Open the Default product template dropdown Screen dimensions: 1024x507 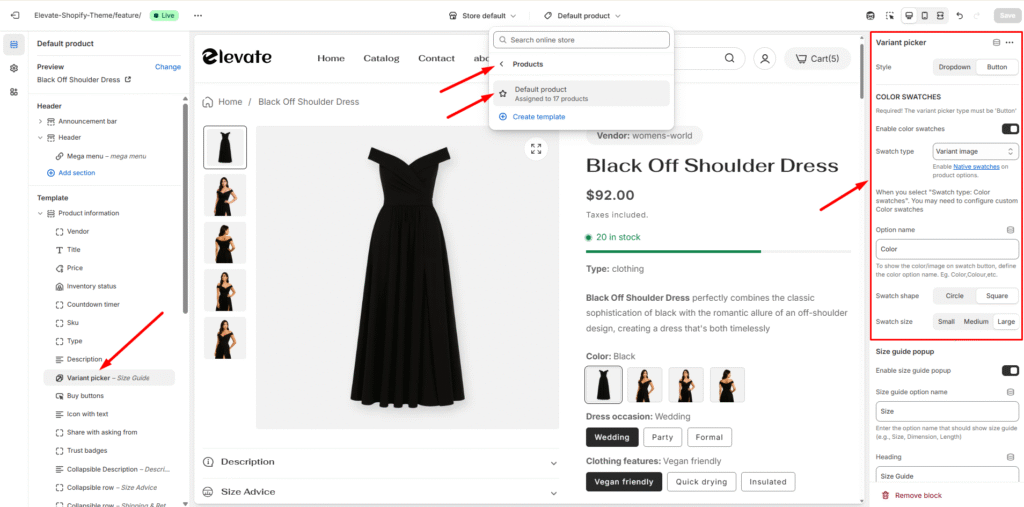coord(582,16)
